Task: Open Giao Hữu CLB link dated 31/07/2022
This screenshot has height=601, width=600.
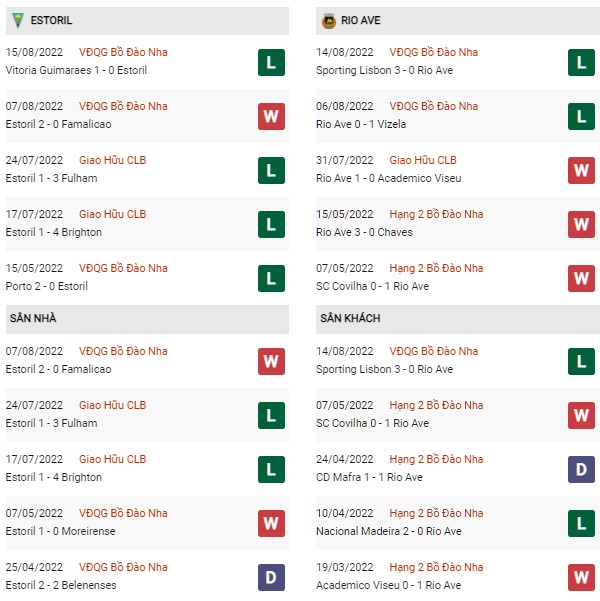Action: (423, 160)
